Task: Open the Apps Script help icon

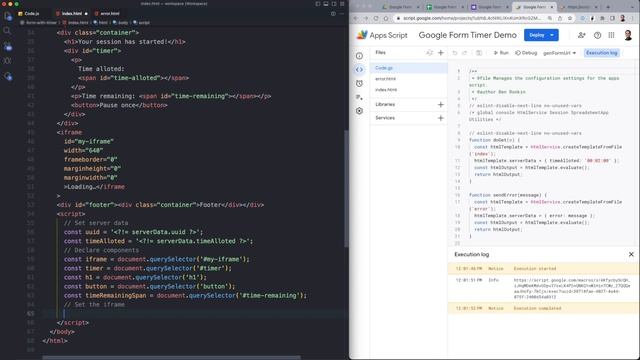Action: 597,36
